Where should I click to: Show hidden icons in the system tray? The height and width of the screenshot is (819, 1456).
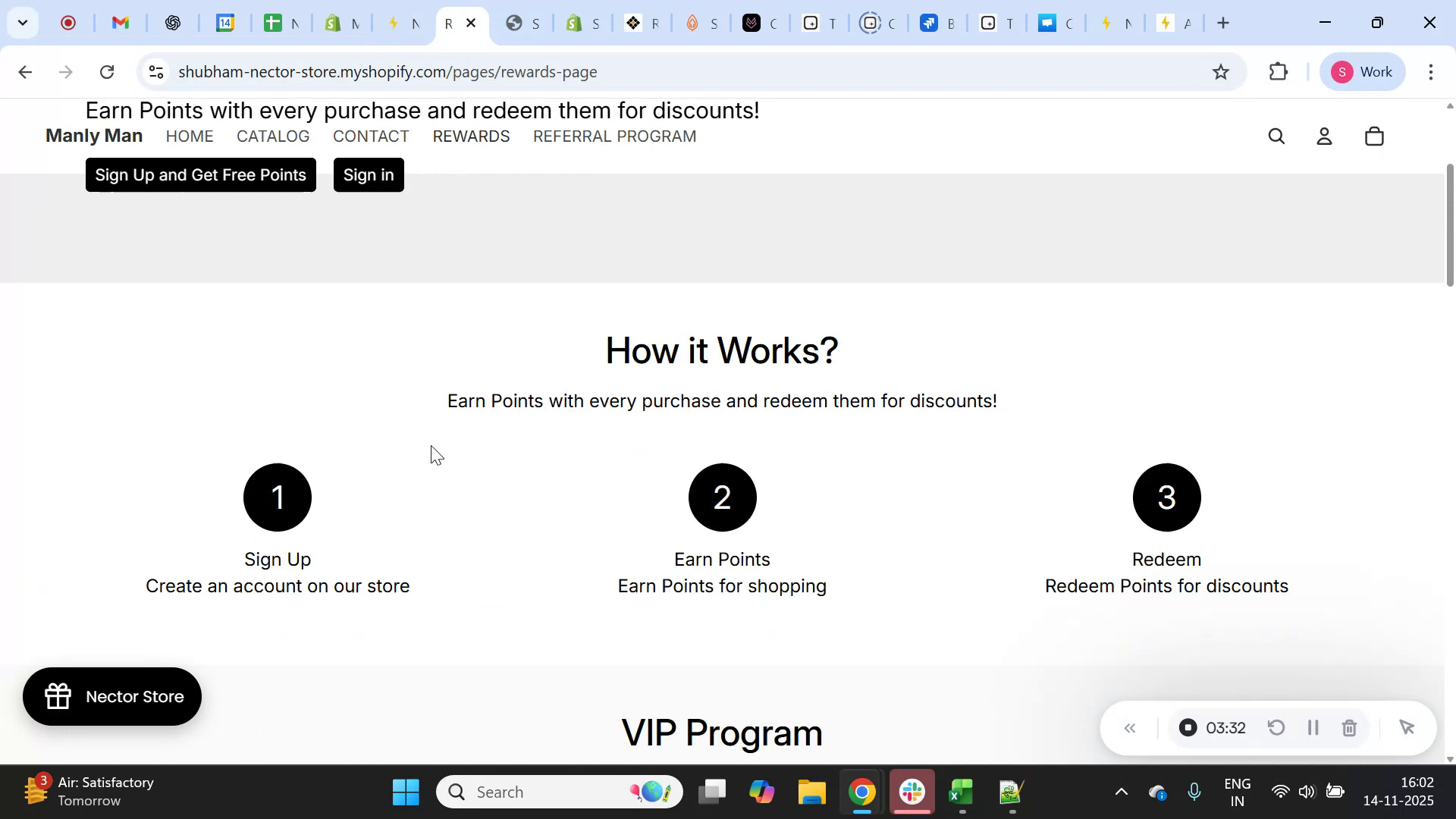click(1121, 791)
